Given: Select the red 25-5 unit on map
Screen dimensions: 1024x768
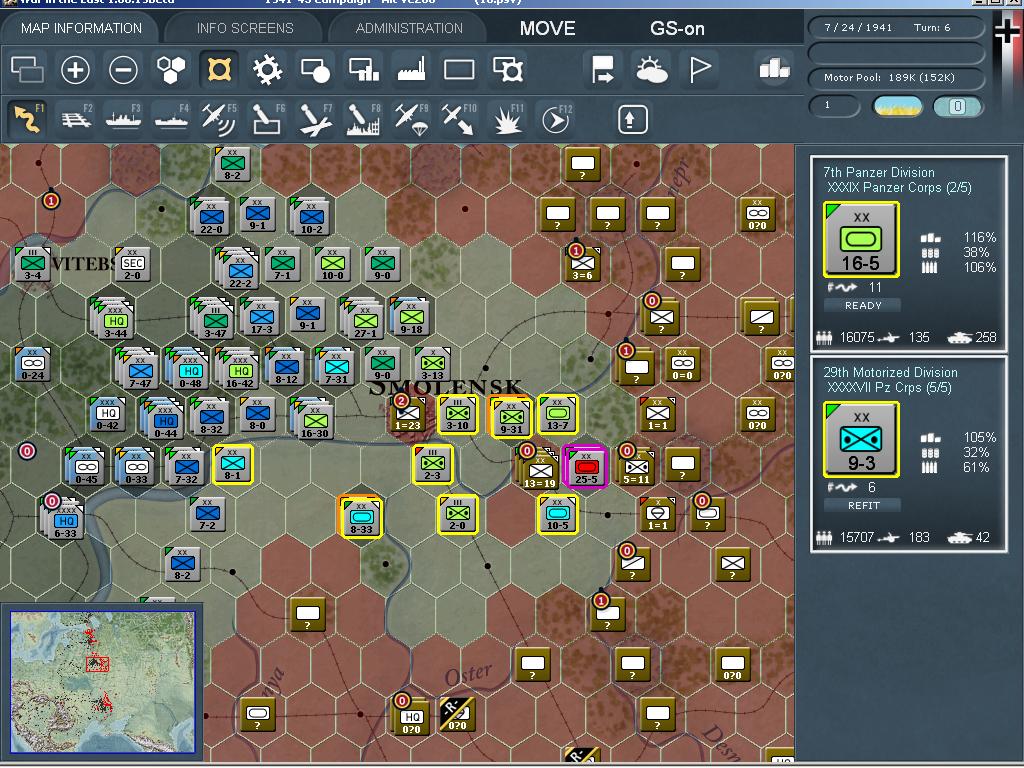Looking at the screenshot, I should pyautogui.click(x=585, y=466).
